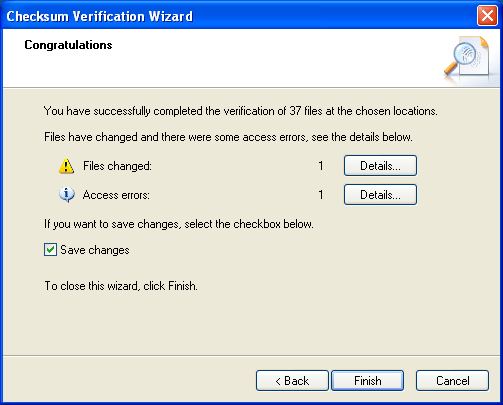Viewport: 503px width, 405px height.
Task: Click the Congratulations heading
Action: (x=68, y=45)
